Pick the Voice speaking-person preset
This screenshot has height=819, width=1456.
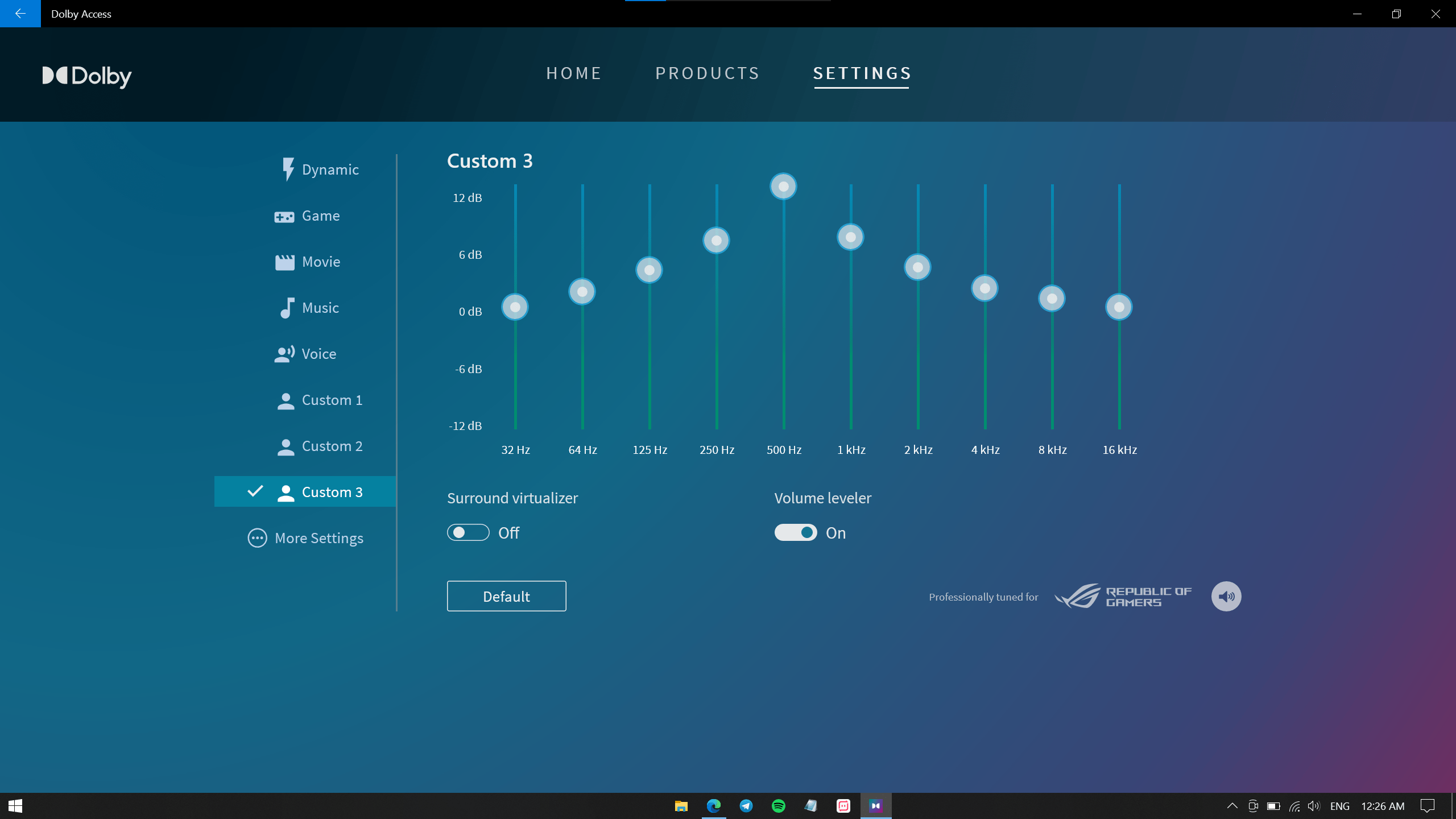(x=305, y=354)
